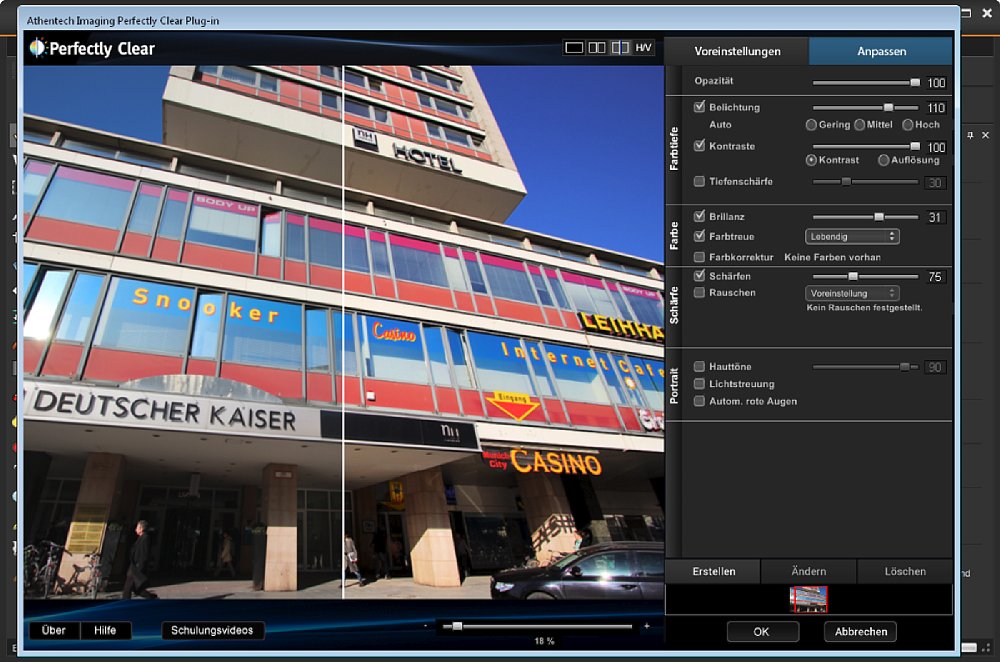Image resolution: width=1000 pixels, height=662 pixels.
Task: Check the Autom. rote Augen option
Action: [x=699, y=401]
